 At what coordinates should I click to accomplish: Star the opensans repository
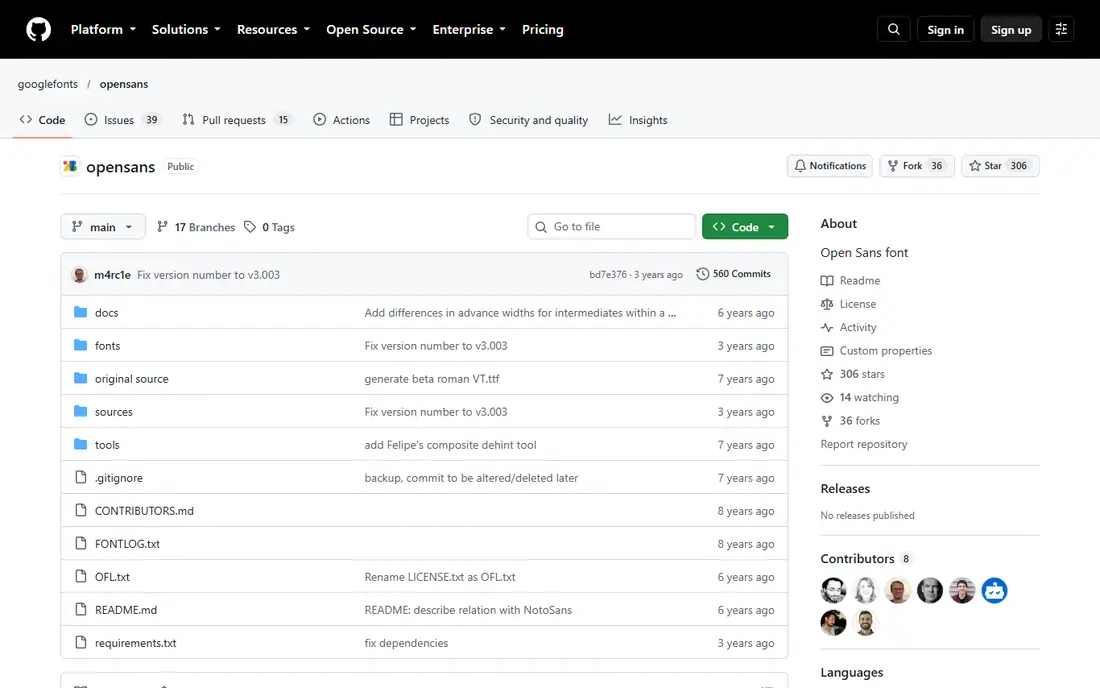pyautogui.click(x=1000, y=166)
